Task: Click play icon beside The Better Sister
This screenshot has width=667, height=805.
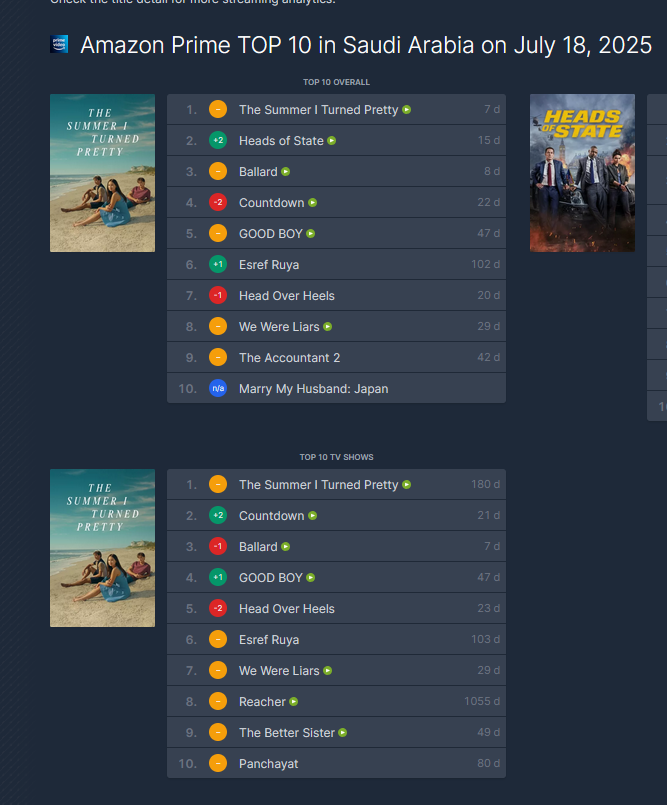Action: pos(343,733)
